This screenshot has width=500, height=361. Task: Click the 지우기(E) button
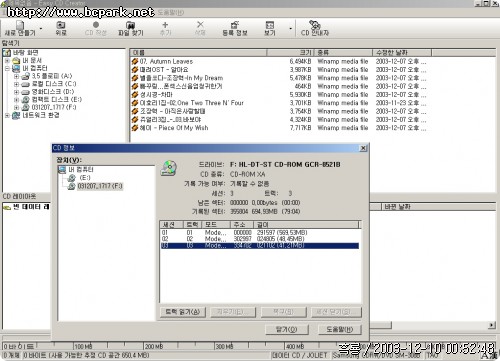233,312
